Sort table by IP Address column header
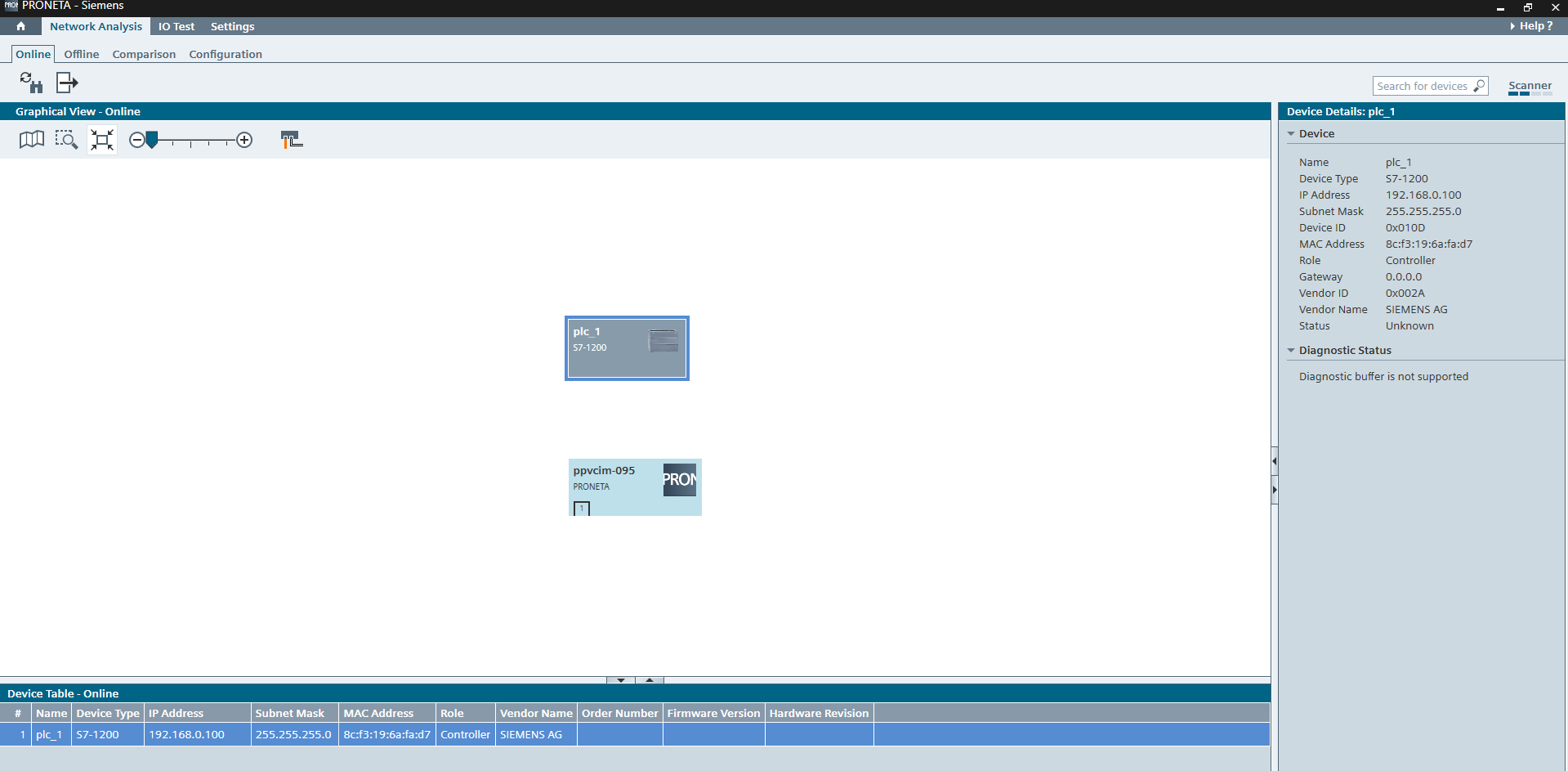 (198, 713)
